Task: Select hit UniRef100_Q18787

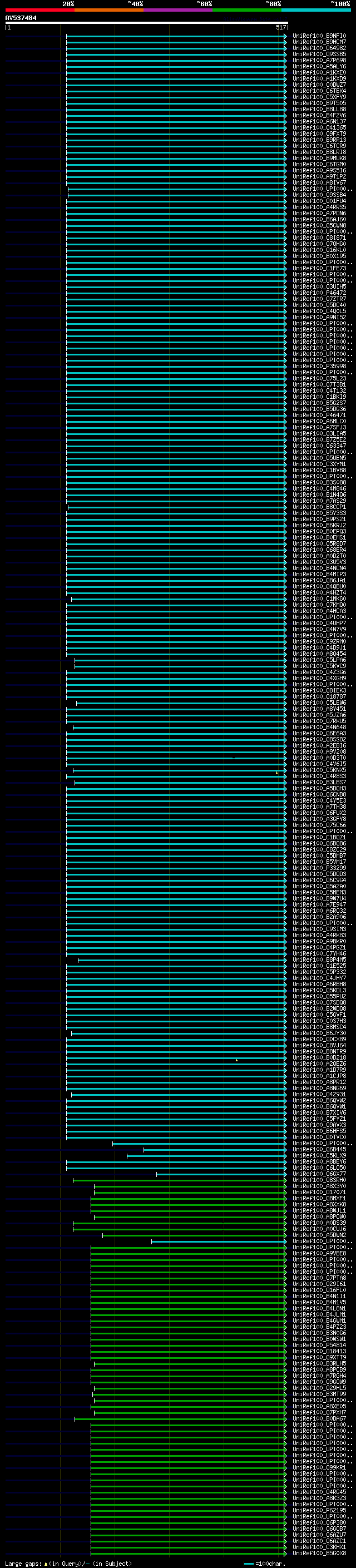Action: (x=319, y=696)
